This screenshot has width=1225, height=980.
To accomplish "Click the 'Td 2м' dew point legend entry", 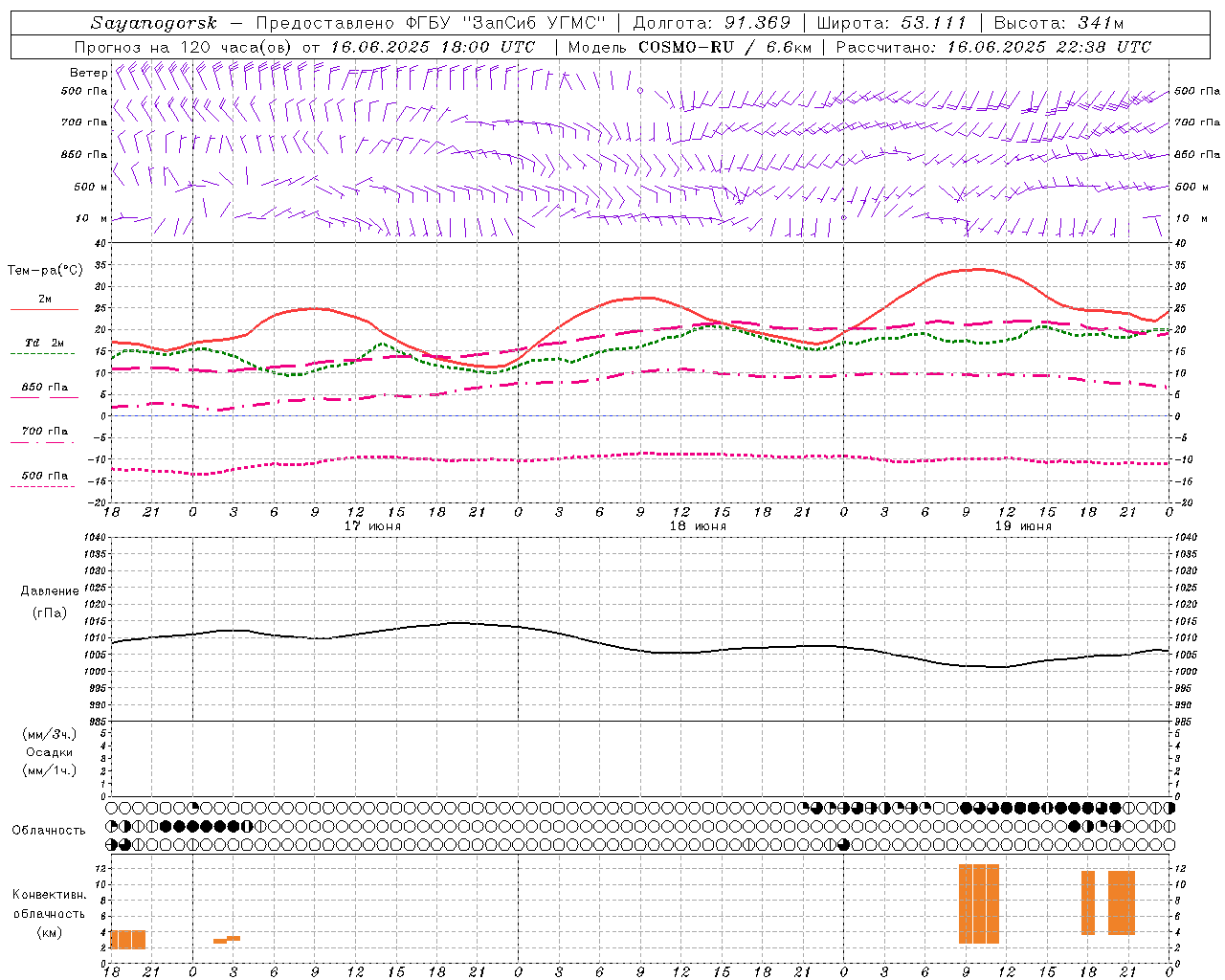I will (x=44, y=343).
